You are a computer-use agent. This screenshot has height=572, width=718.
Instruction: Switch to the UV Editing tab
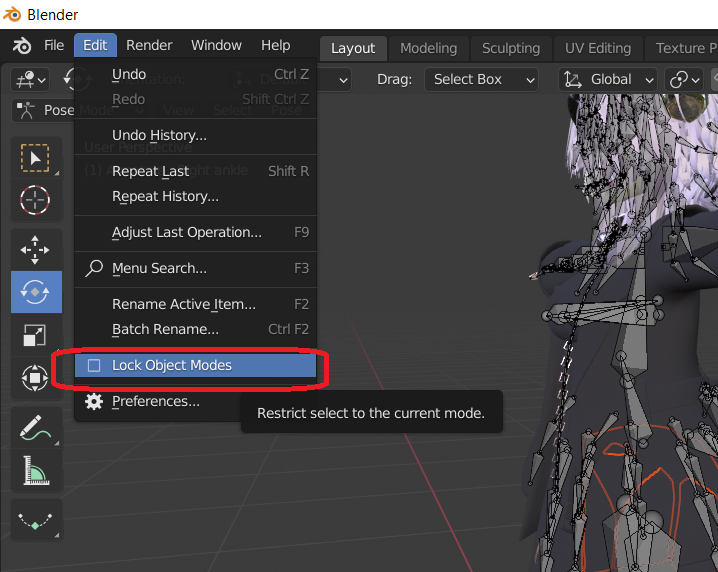598,48
